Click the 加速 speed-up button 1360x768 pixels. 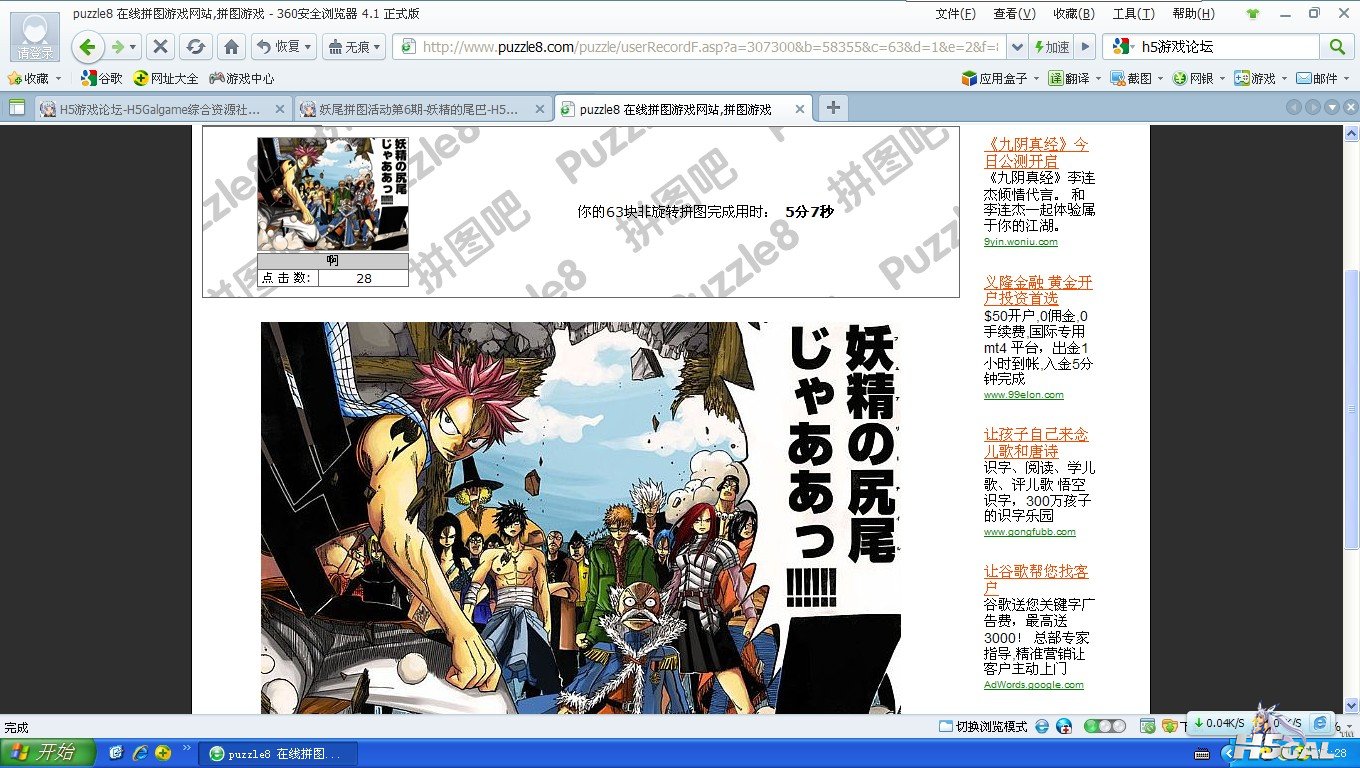[1051, 47]
